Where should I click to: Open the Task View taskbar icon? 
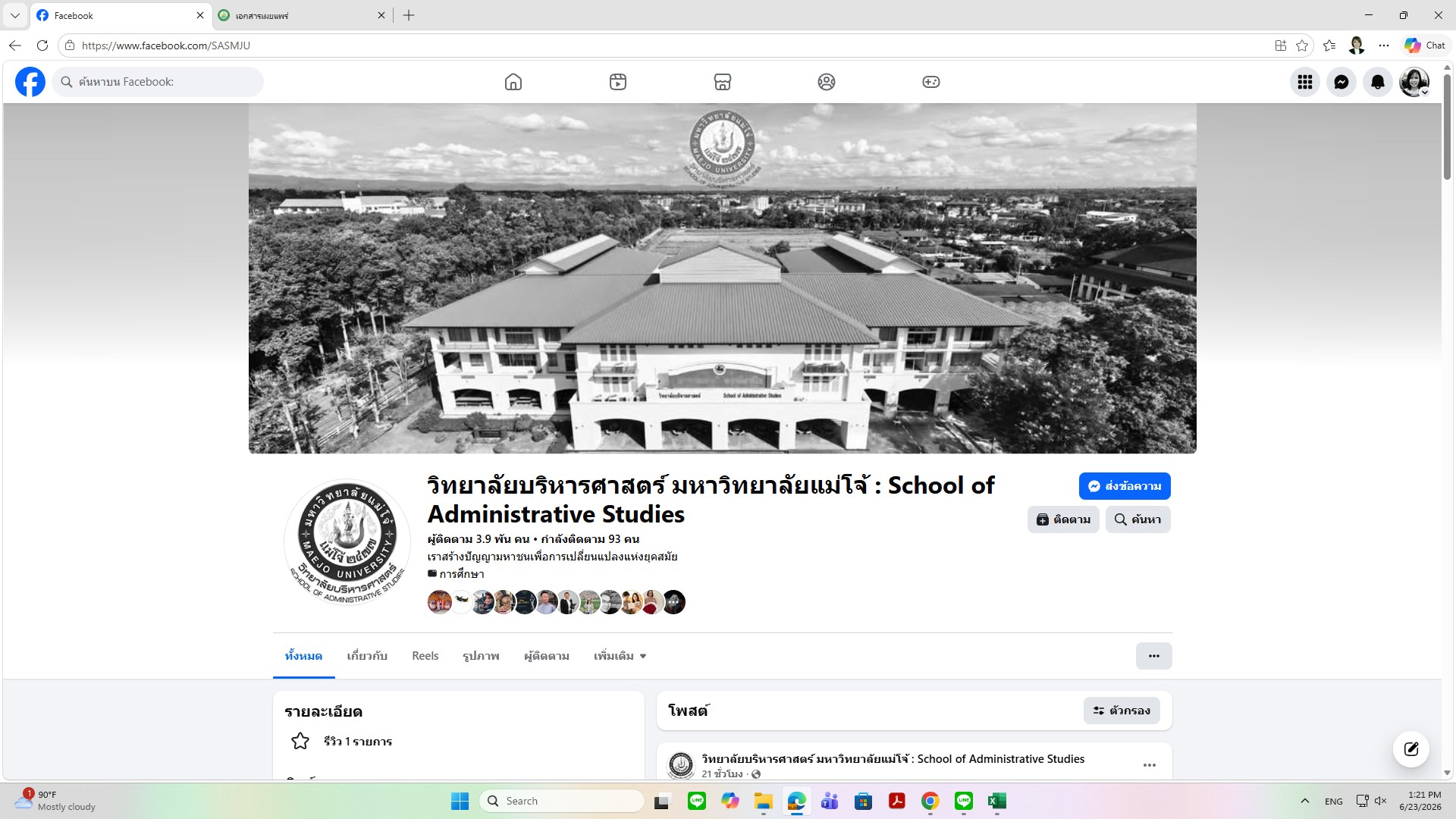663,801
